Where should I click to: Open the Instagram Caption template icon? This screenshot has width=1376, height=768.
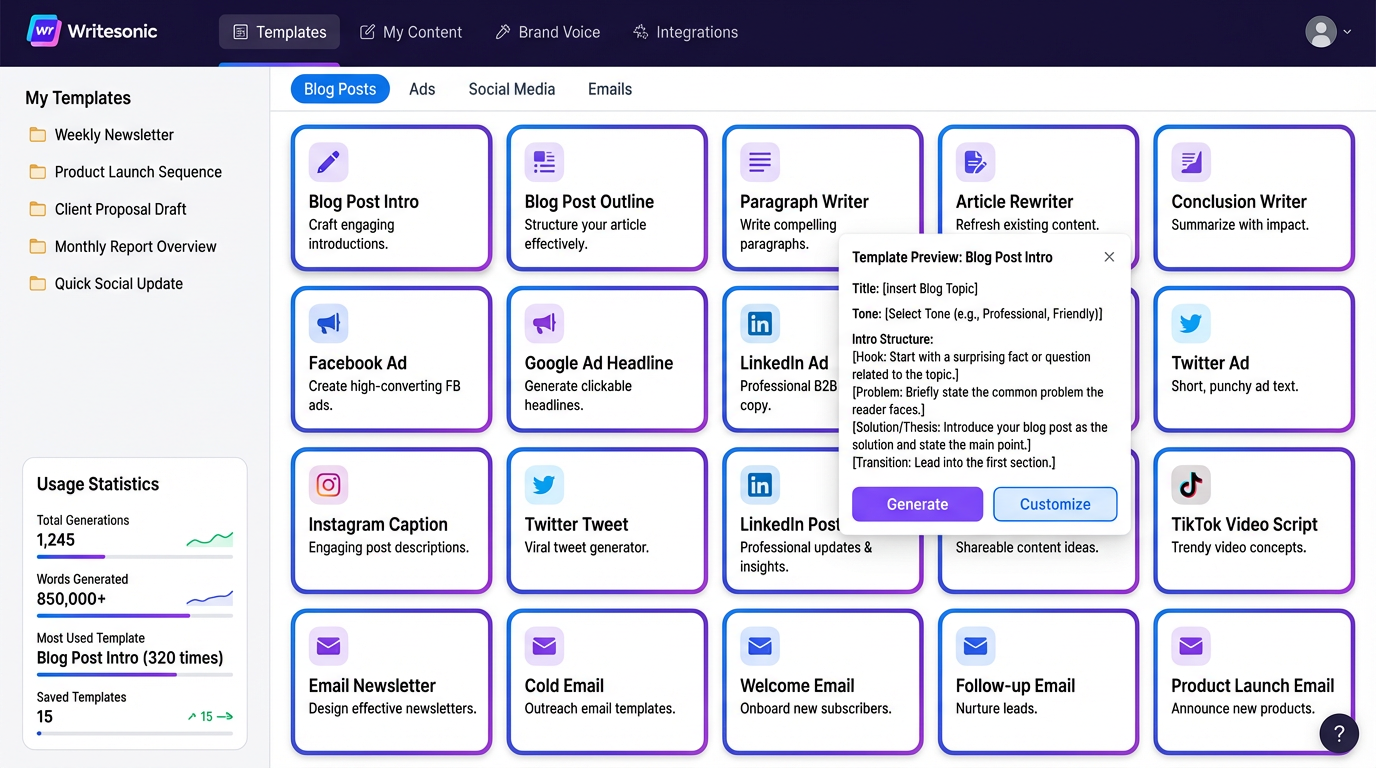tap(328, 484)
